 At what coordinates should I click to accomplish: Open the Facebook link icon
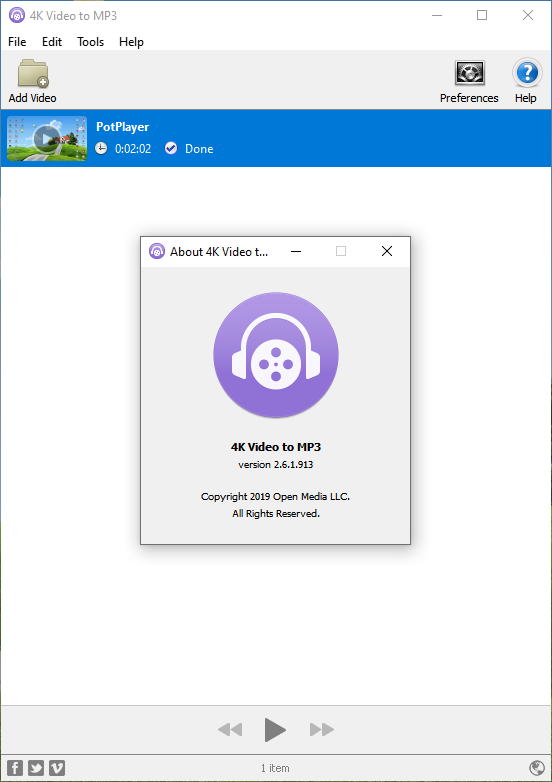point(15,768)
